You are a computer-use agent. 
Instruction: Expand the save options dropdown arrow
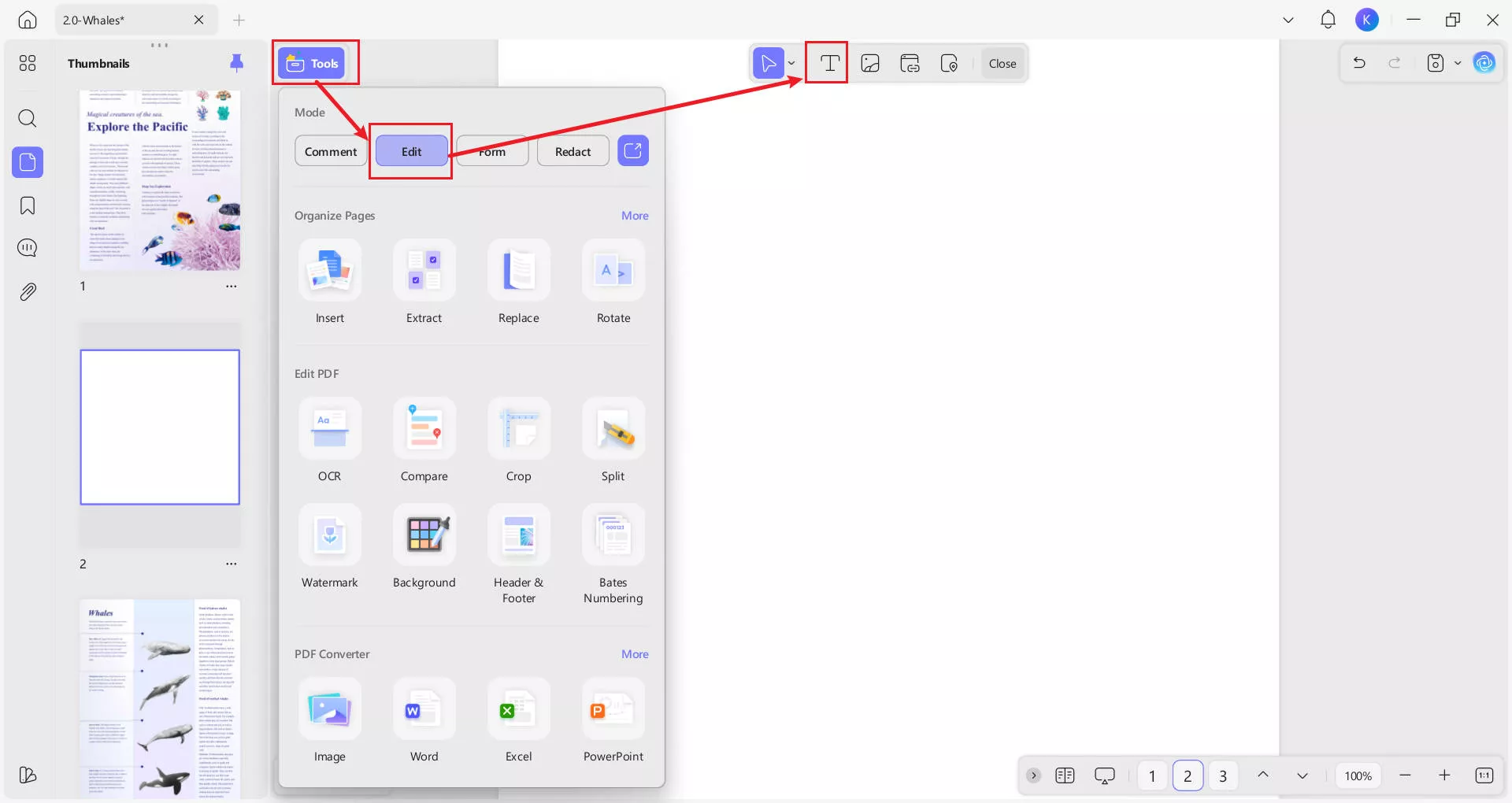(1458, 63)
